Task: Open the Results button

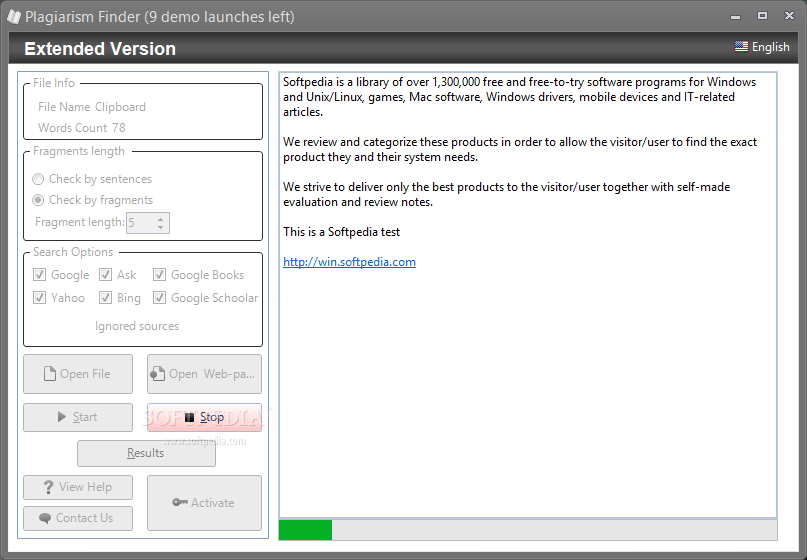Action: click(x=146, y=453)
